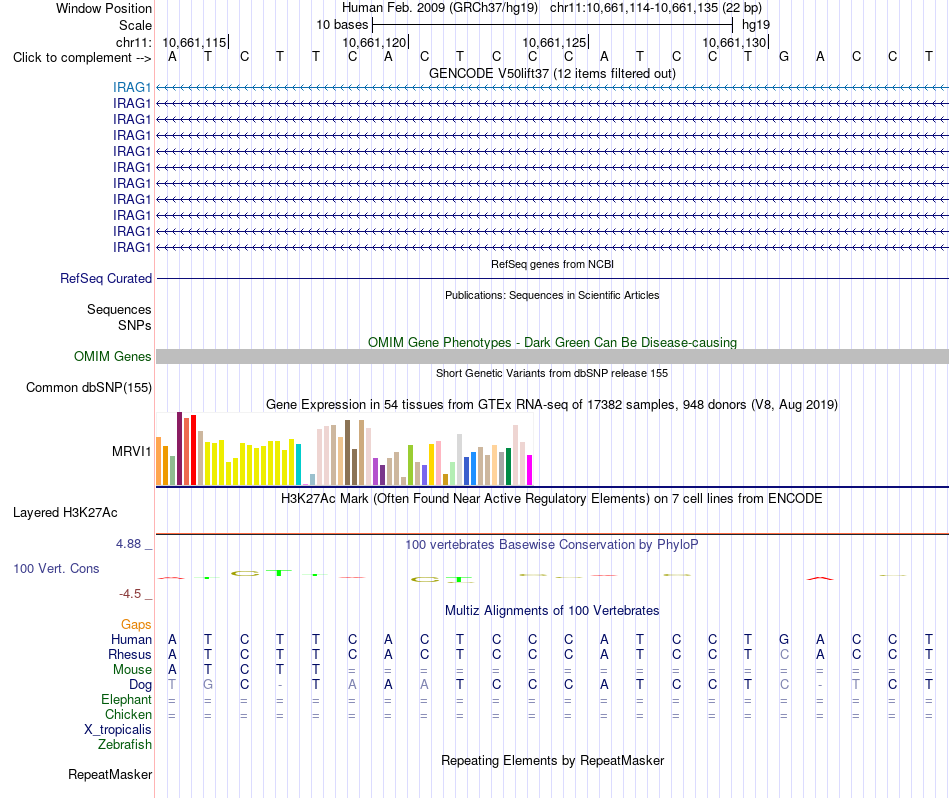This screenshot has width=950, height=798.
Task: Click the cyan bar in GTEx expression chart
Action: (298, 465)
